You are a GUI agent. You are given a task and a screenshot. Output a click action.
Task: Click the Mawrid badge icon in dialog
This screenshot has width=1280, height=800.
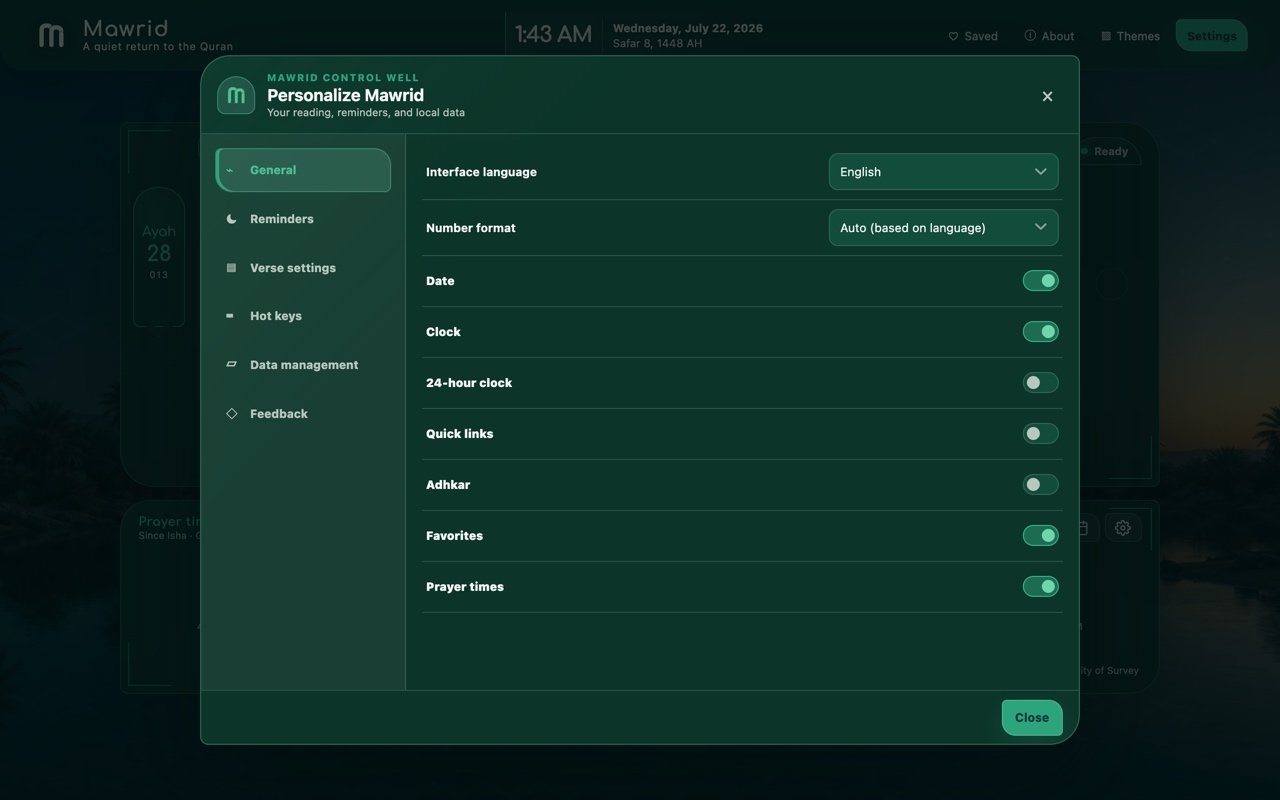click(236, 96)
